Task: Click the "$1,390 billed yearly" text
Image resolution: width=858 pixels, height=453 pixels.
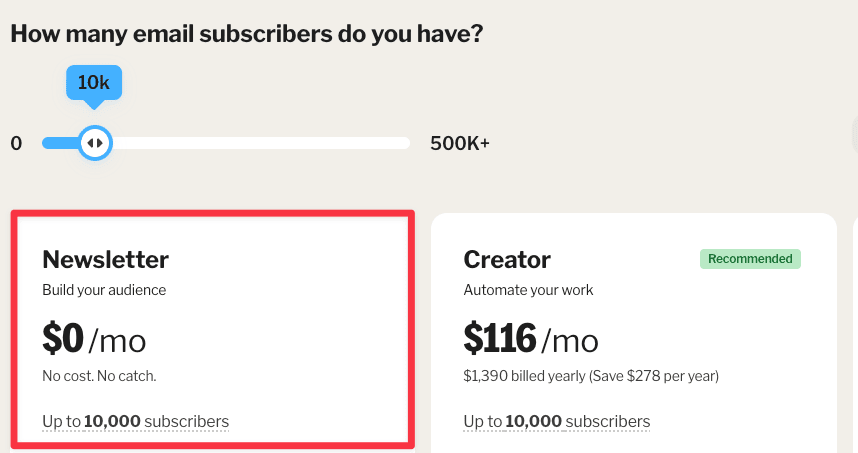Action: tap(520, 377)
